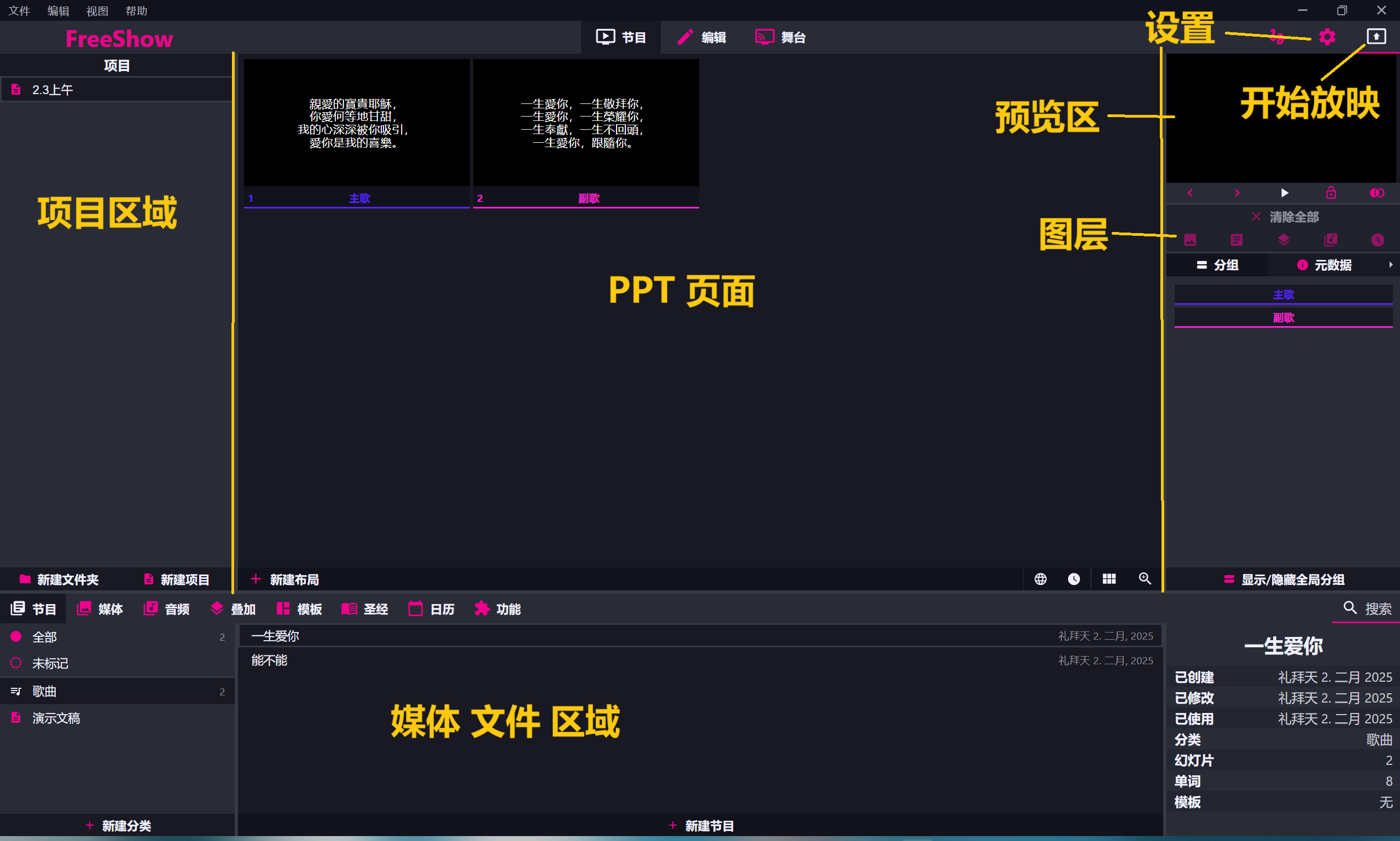Image resolution: width=1400 pixels, height=841 pixels.
Task: Clear the audio layer
Action: tap(1331, 240)
